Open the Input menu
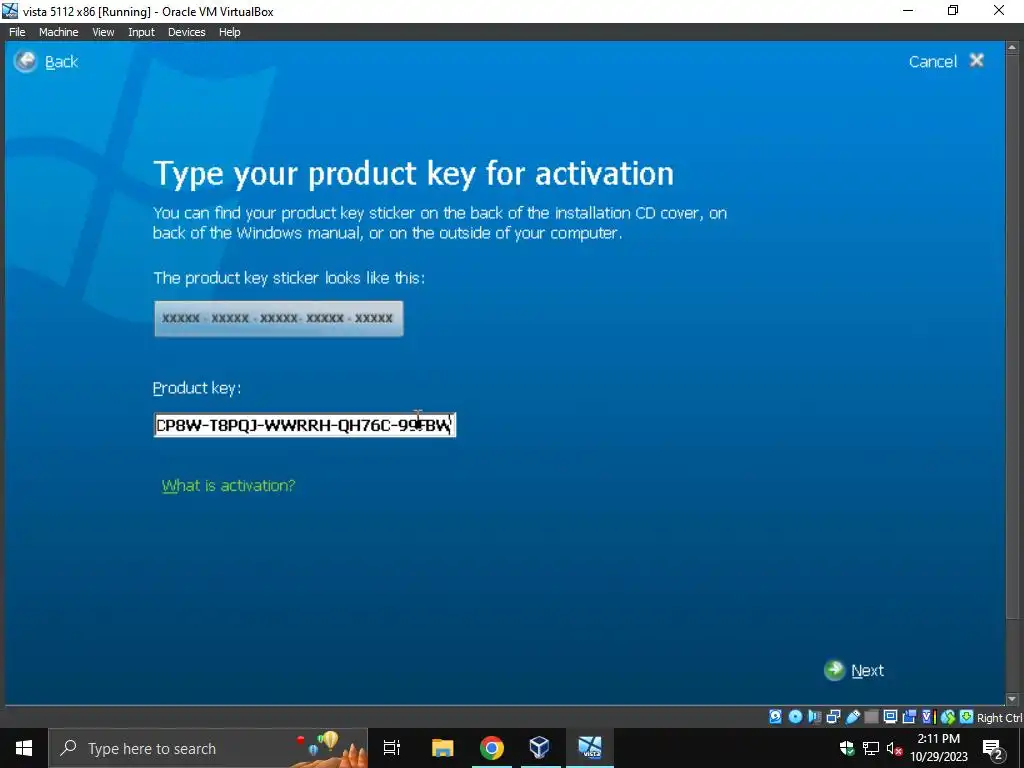This screenshot has width=1024, height=768. (141, 32)
